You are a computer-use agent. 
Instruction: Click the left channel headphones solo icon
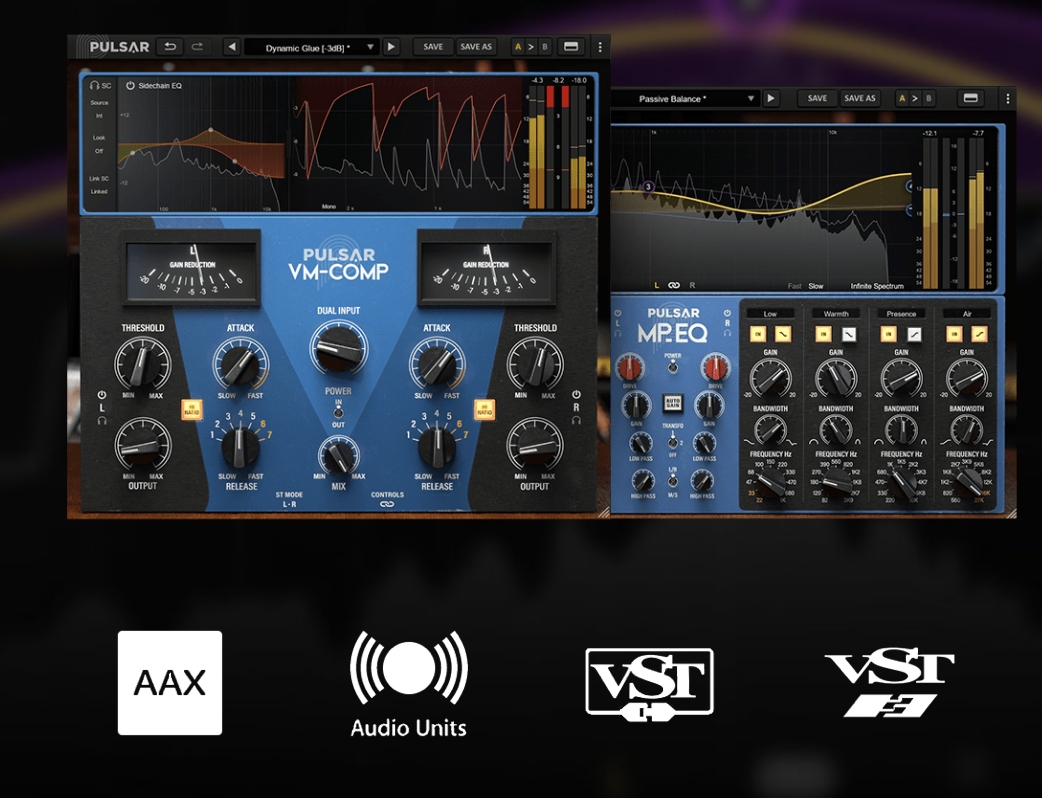[102, 421]
